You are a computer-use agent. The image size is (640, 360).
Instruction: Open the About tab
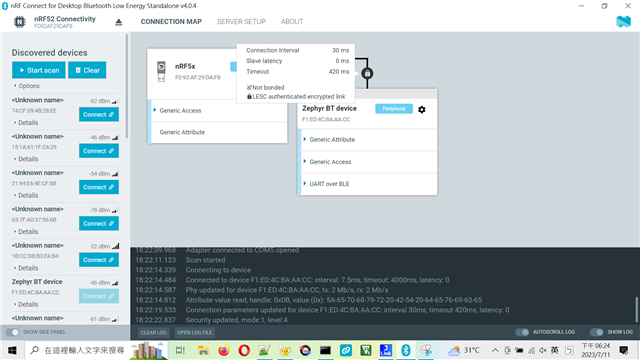click(x=292, y=22)
